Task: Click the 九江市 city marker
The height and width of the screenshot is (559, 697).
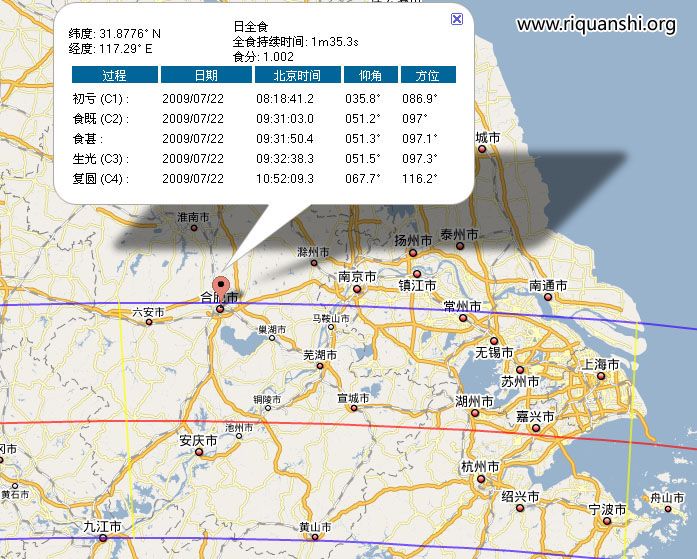Action: click(103, 538)
